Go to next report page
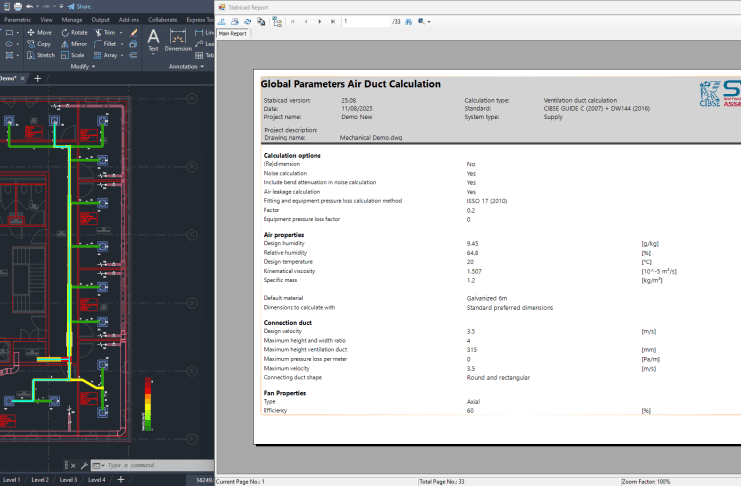The height and width of the screenshot is (486, 741). (320, 20)
